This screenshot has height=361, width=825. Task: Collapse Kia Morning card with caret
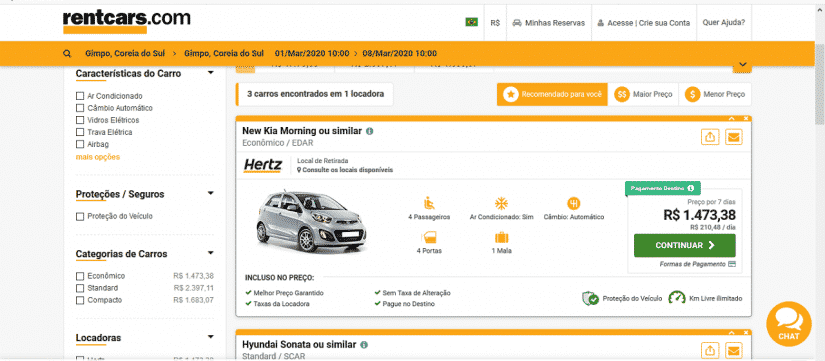[731, 118]
